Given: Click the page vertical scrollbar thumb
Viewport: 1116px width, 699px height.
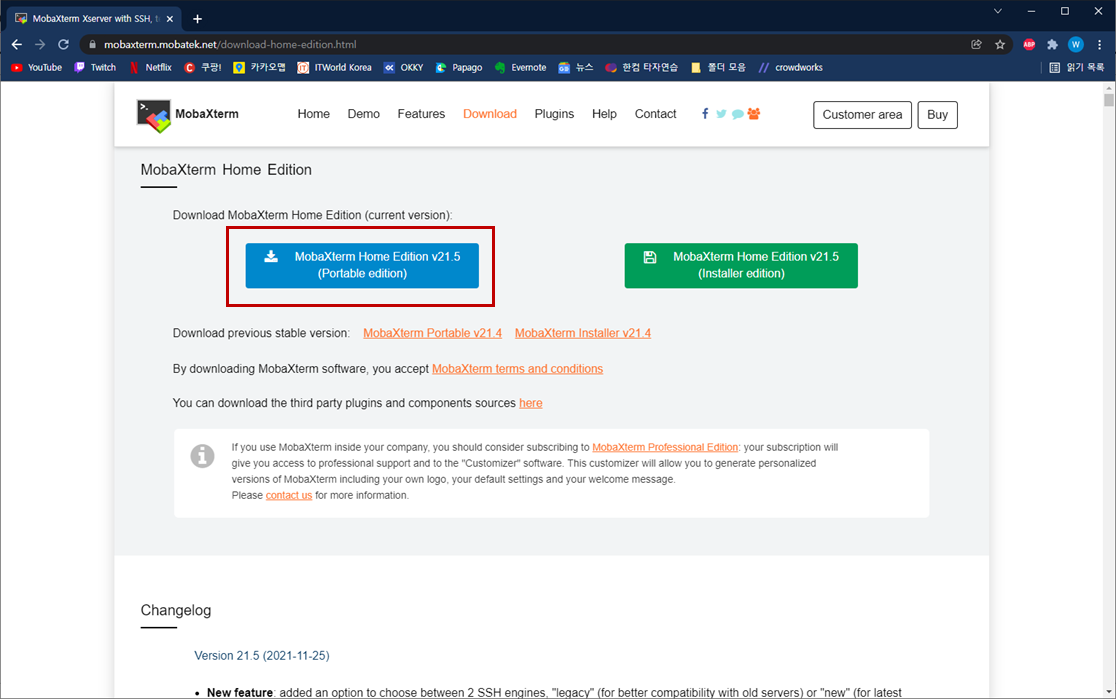Looking at the screenshot, I should (x=1109, y=100).
